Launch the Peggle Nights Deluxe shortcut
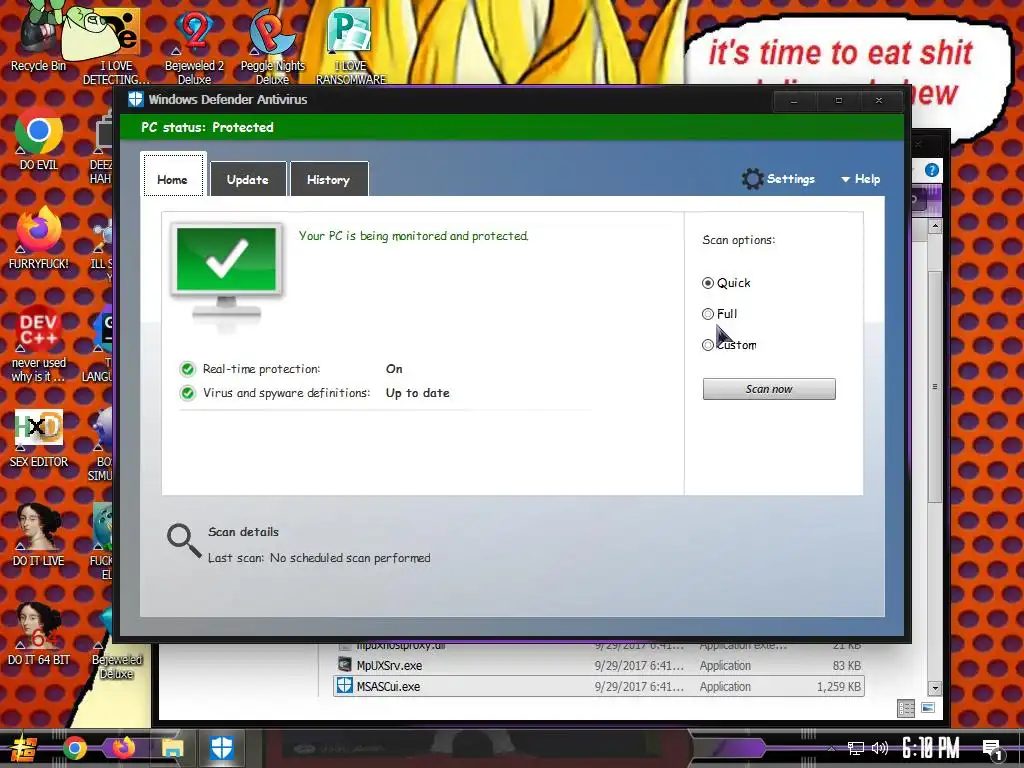1024x768 pixels. pos(272,44)
